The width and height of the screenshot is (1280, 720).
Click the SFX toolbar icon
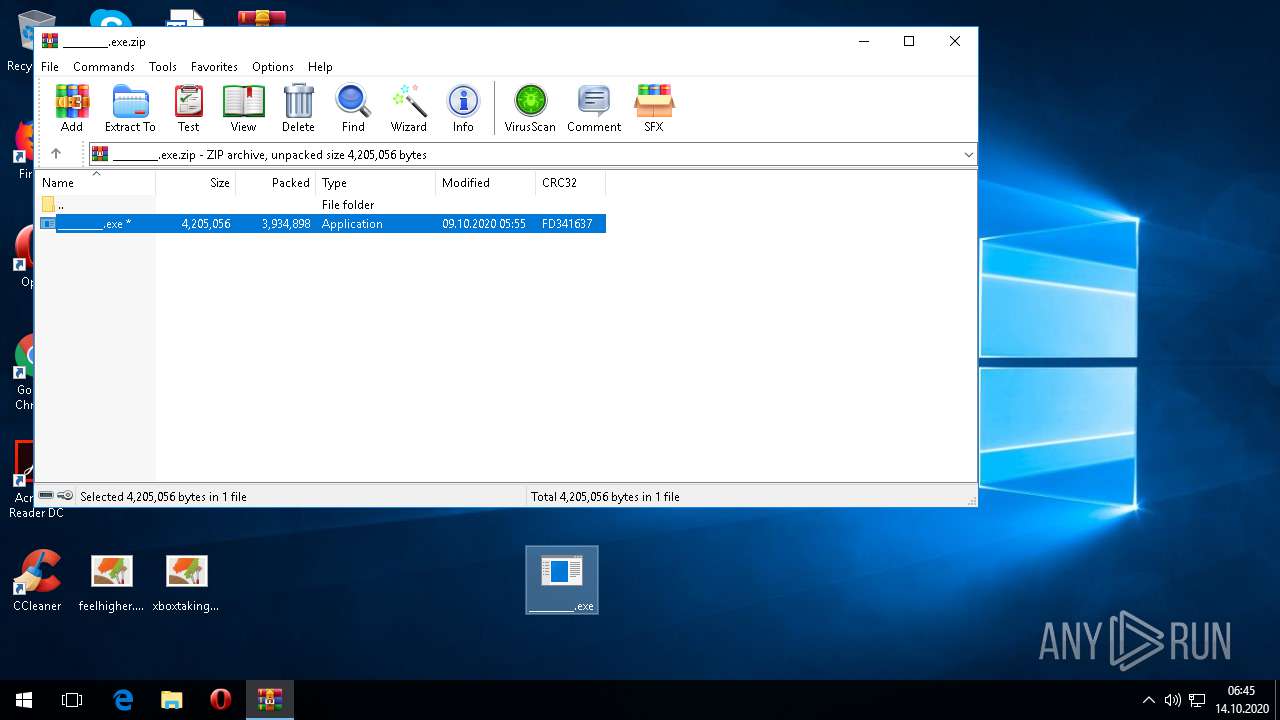click(654, 108)
